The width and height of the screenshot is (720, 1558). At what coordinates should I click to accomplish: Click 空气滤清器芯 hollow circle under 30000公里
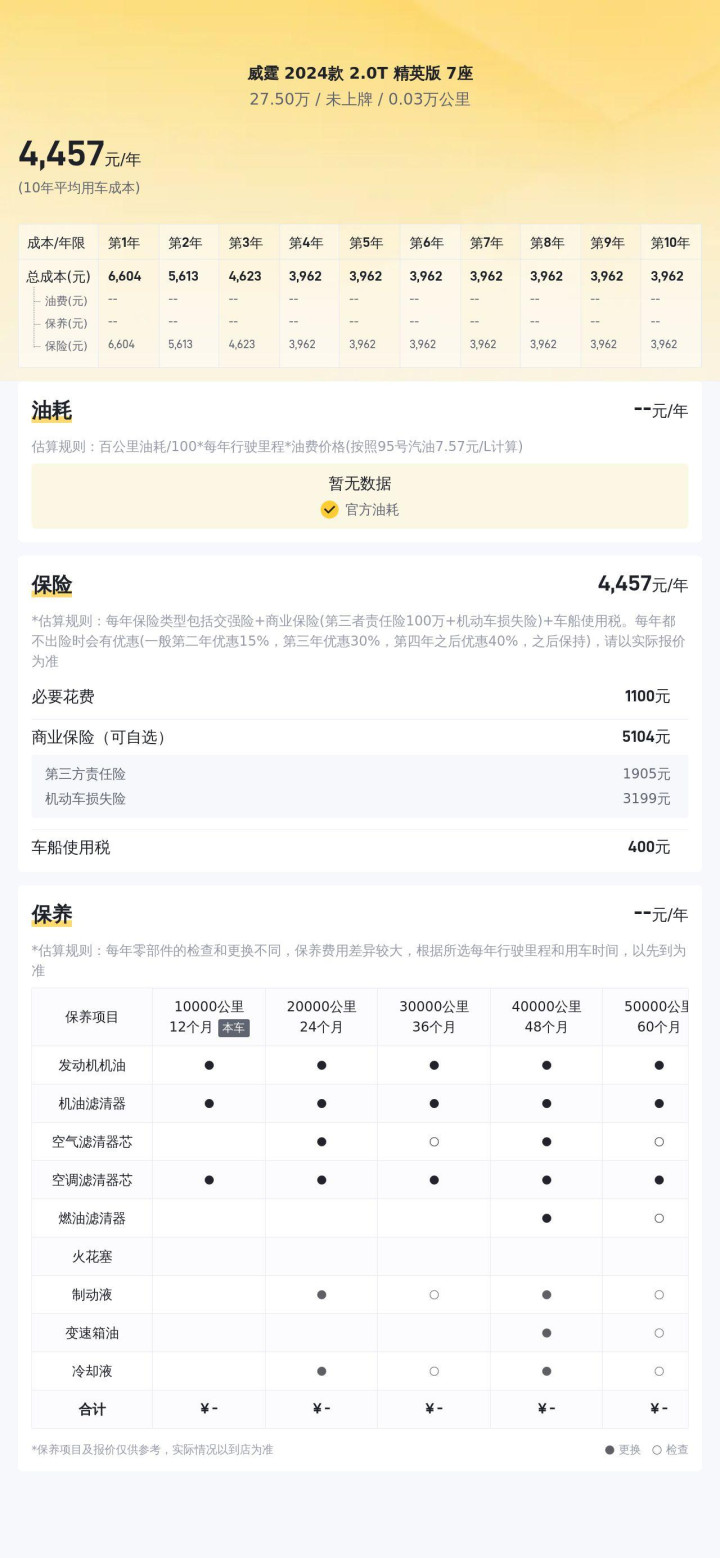click(x=434, y=1142)
